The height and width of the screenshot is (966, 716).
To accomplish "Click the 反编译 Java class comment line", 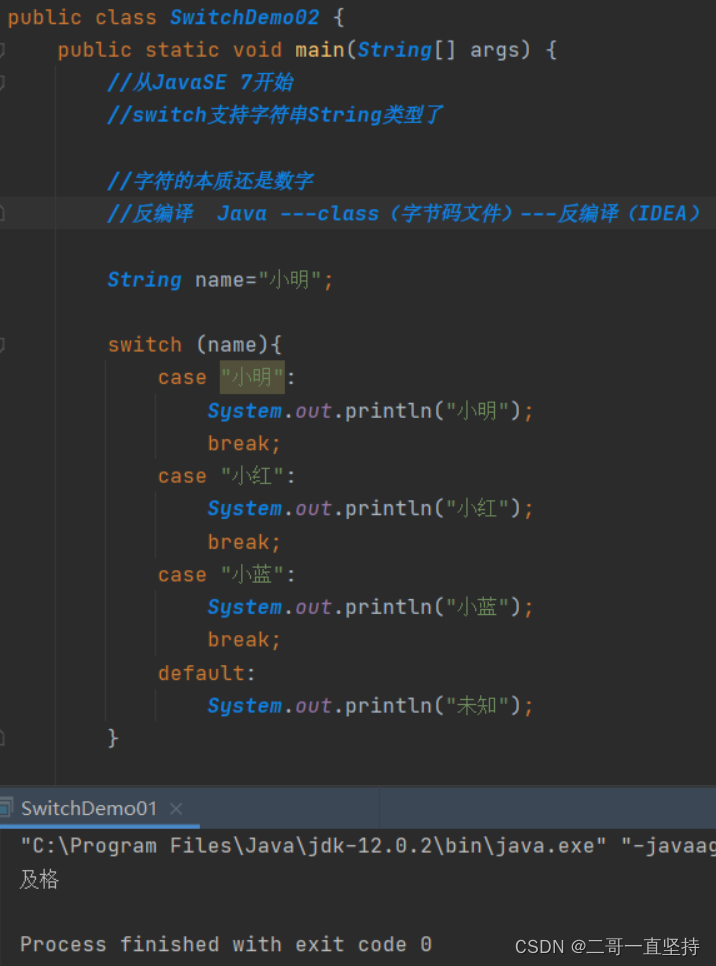I will coord(404,213).
